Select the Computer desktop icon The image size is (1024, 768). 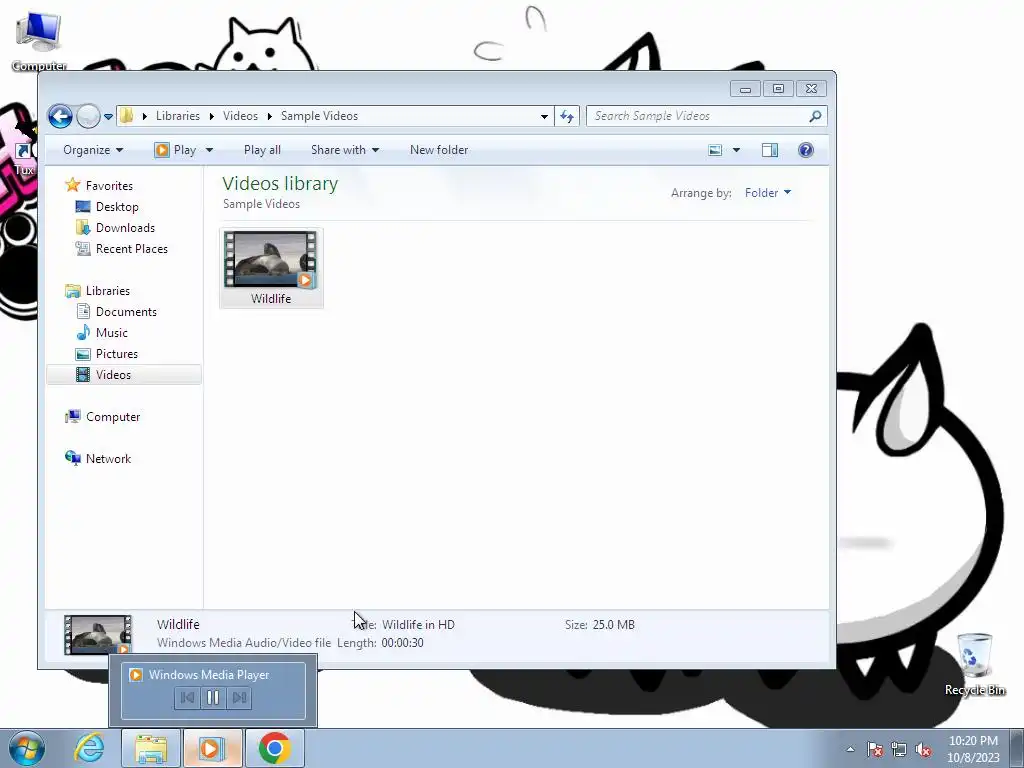click(39, 41)
